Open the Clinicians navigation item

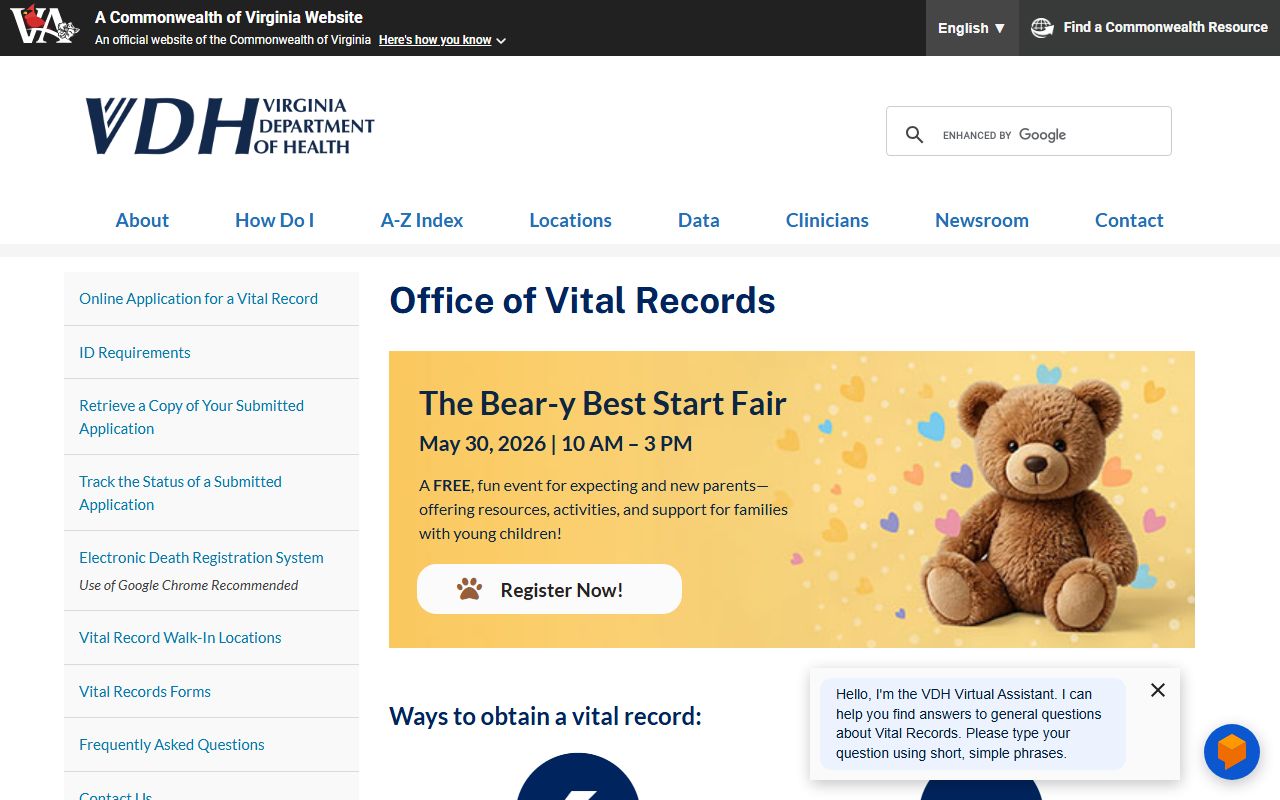point(827,220)
